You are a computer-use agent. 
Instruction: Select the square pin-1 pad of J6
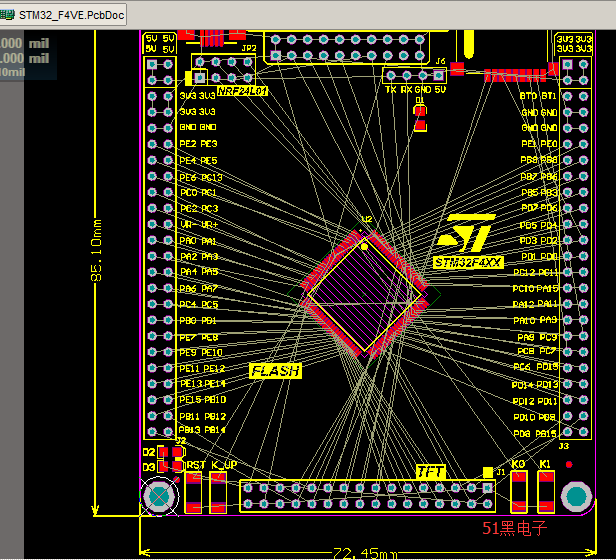coord(438,75)
